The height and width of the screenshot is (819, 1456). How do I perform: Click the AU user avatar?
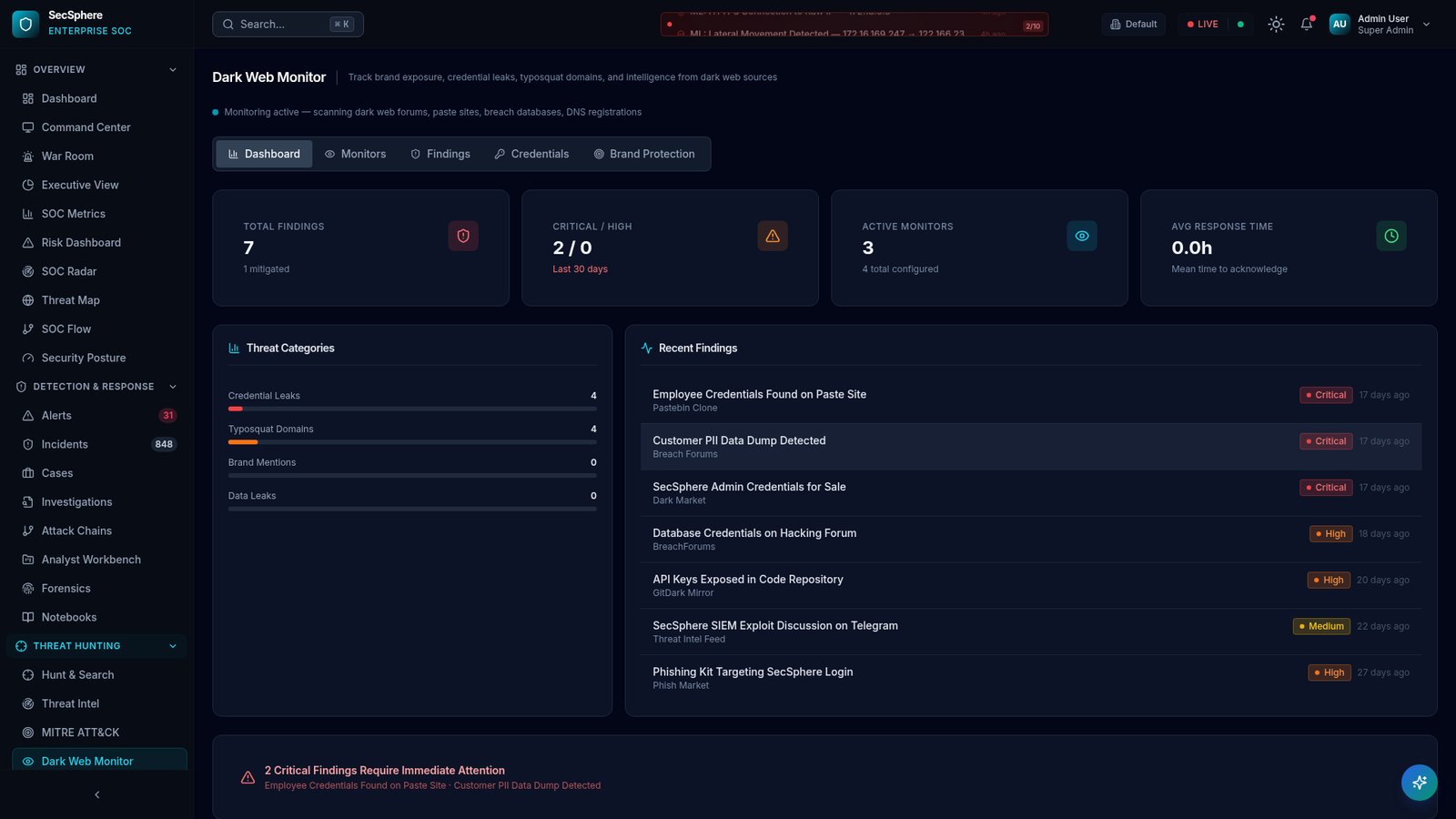coord(1340,25)
